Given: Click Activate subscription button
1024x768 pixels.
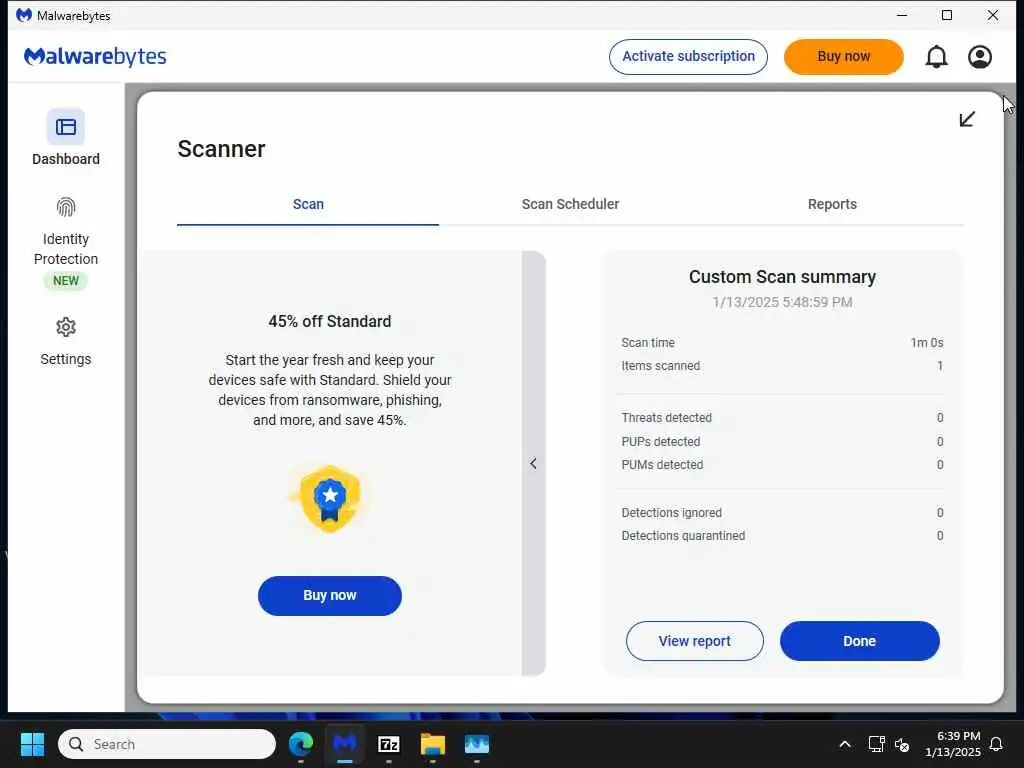Looking at the screenshot, I should pyautogui.click(x=688, y=57).
